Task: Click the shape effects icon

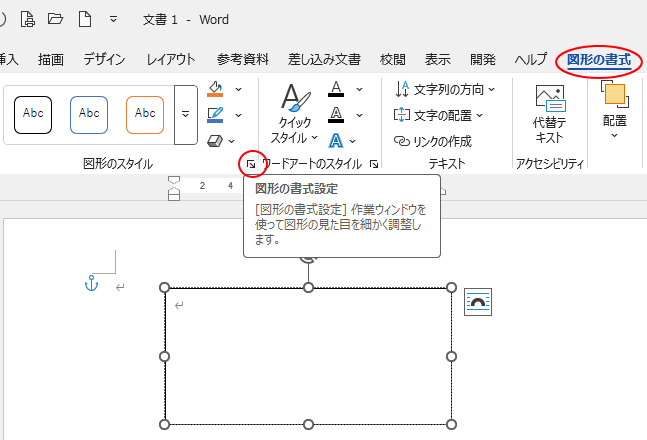Action: [x=215, y=141]
